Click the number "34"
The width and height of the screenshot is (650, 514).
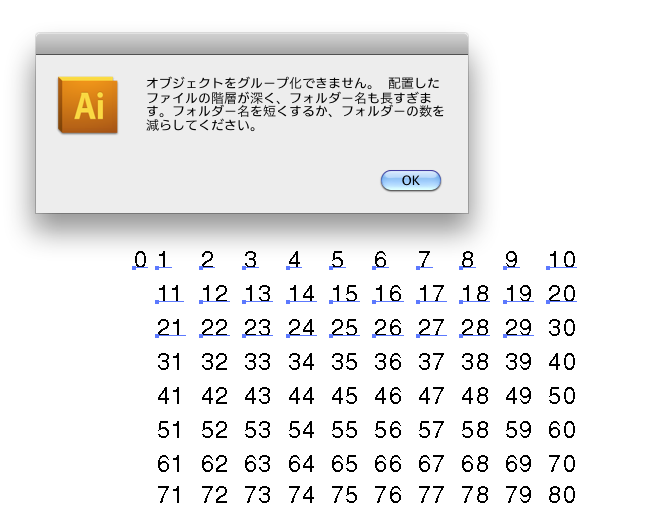301,362
